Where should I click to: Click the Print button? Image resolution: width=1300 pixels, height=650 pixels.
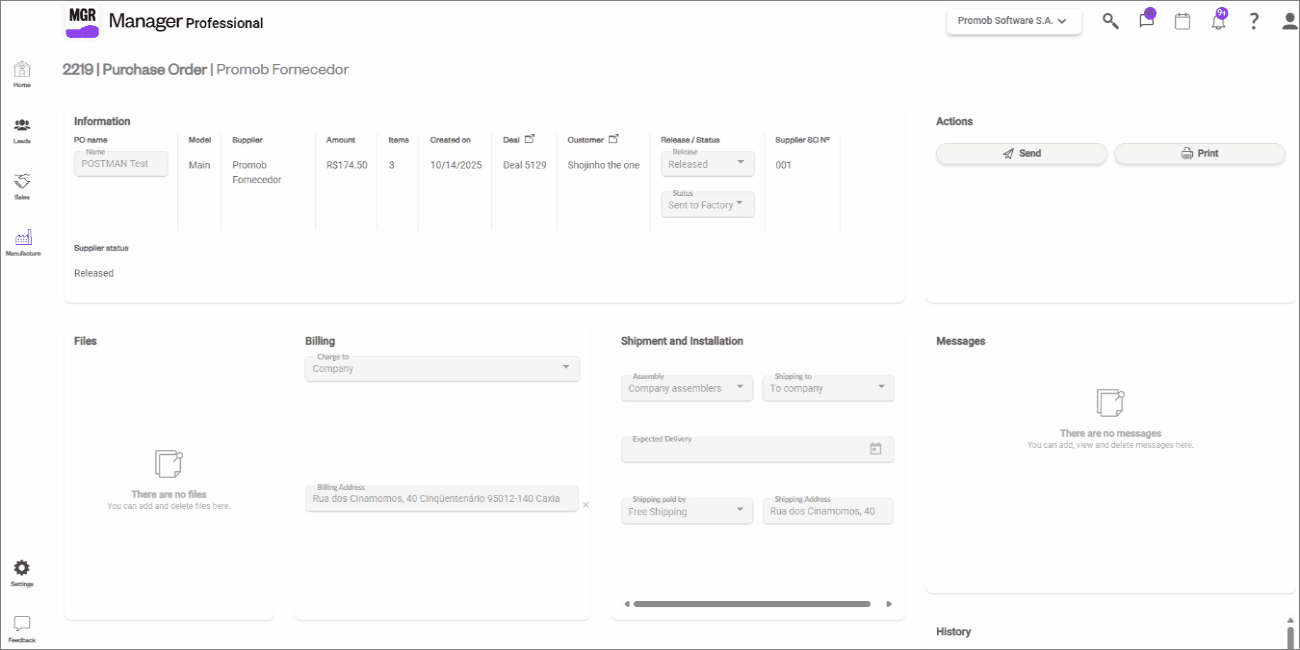[x=1199, y=154]
